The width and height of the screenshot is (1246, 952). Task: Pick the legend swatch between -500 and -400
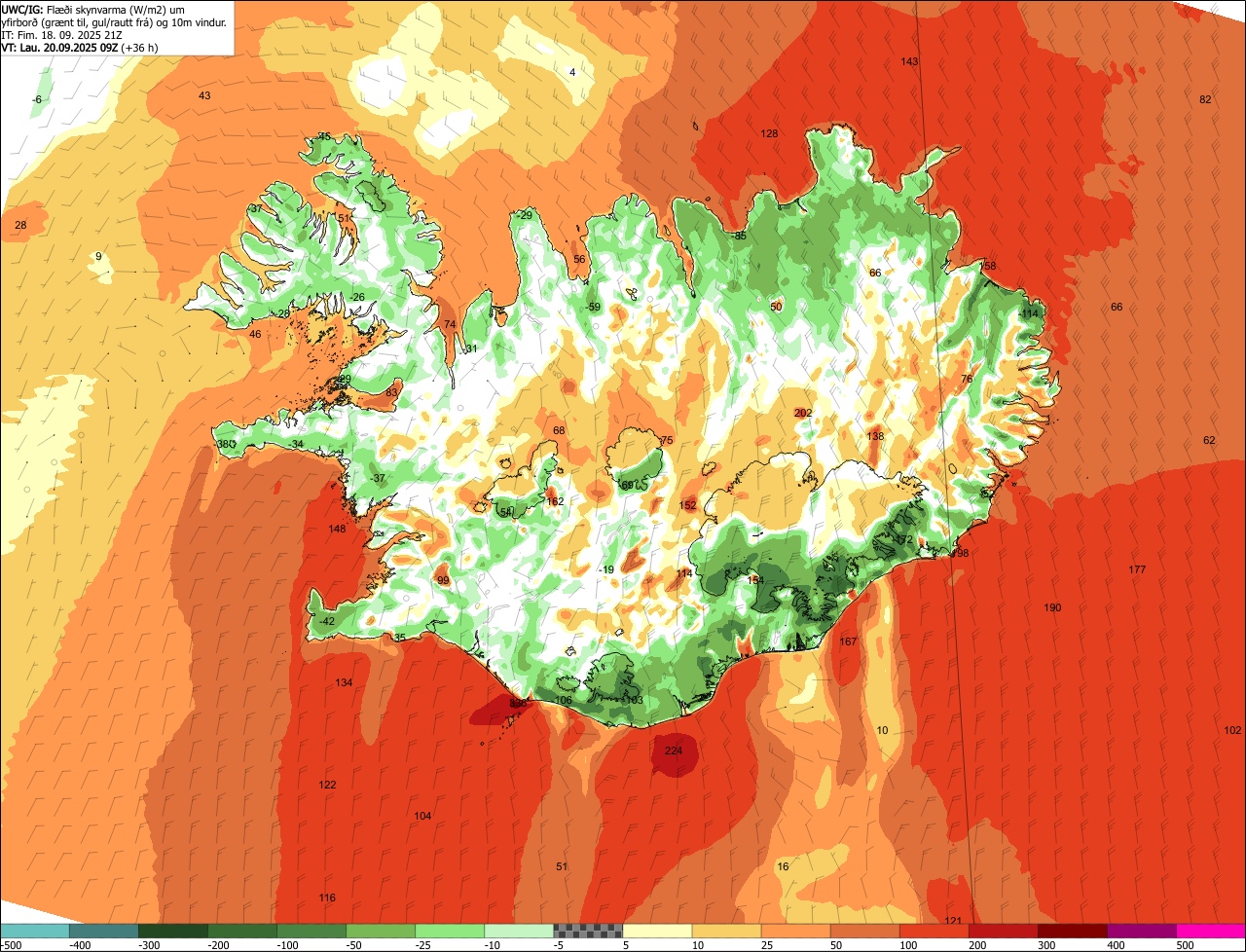(34, 931)
